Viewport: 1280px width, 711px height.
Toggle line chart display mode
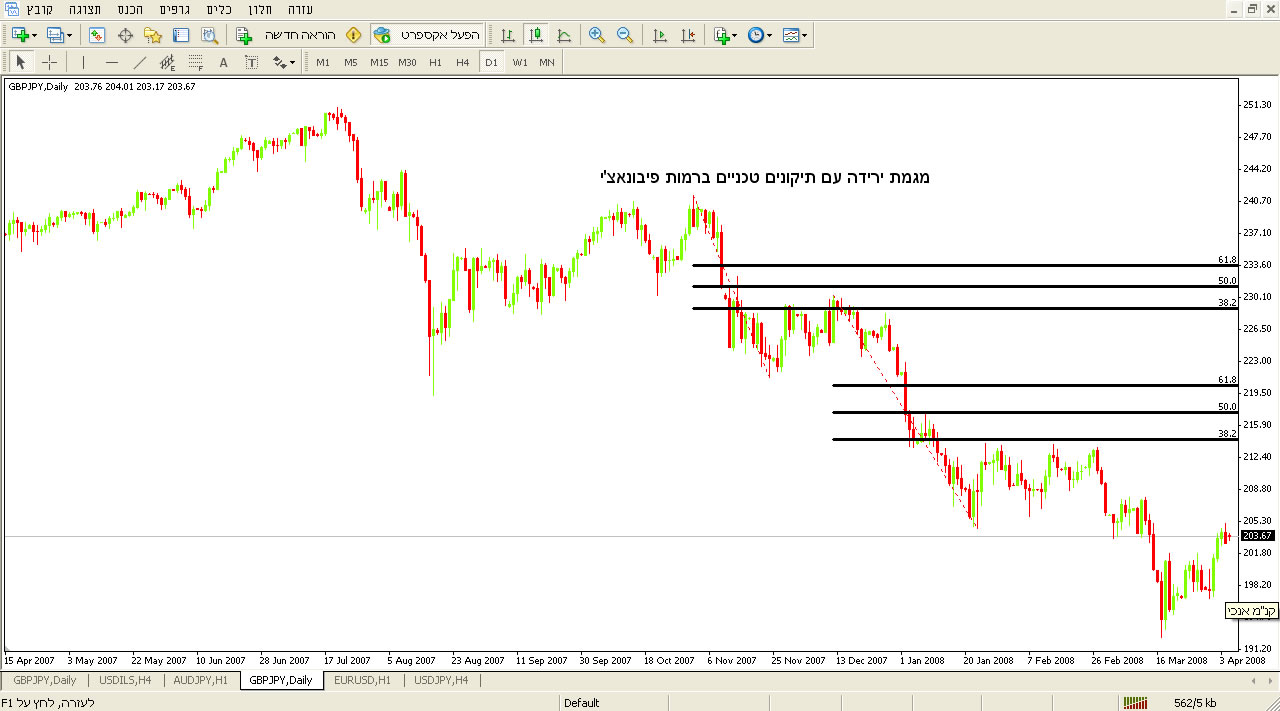point(564,35)
